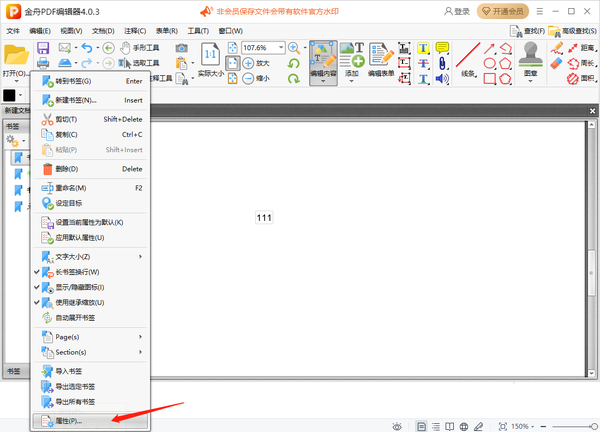Open the 107.6% zoom level dropdown
Viewport: 600px width, 432px height.
pos(279,47)
